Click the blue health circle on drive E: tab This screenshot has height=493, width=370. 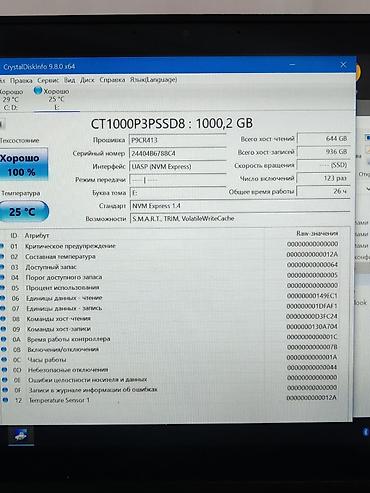pyautogui.click(x=38, y=90)
